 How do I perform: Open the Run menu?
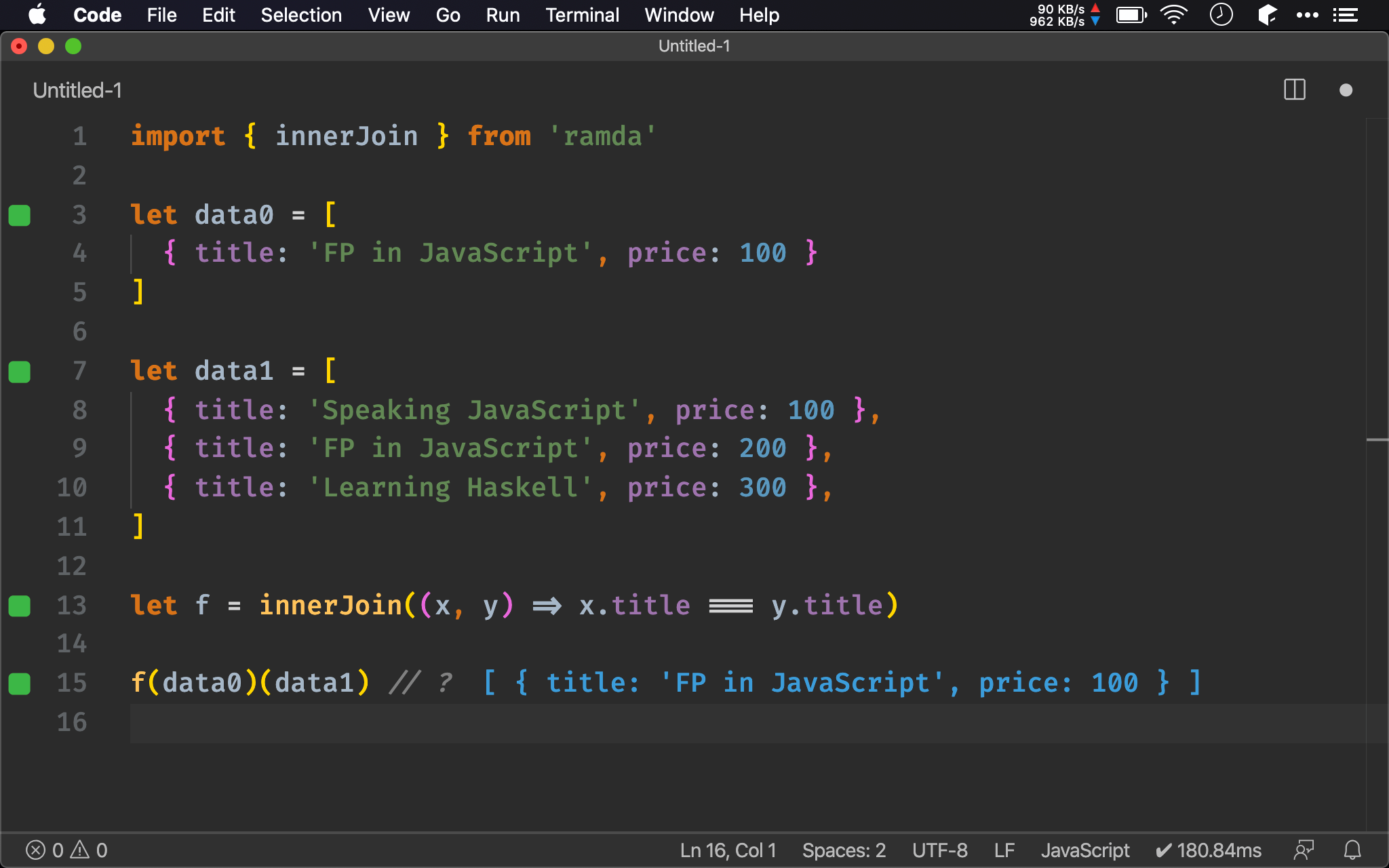pyautogui.click(x=503, y=15)
